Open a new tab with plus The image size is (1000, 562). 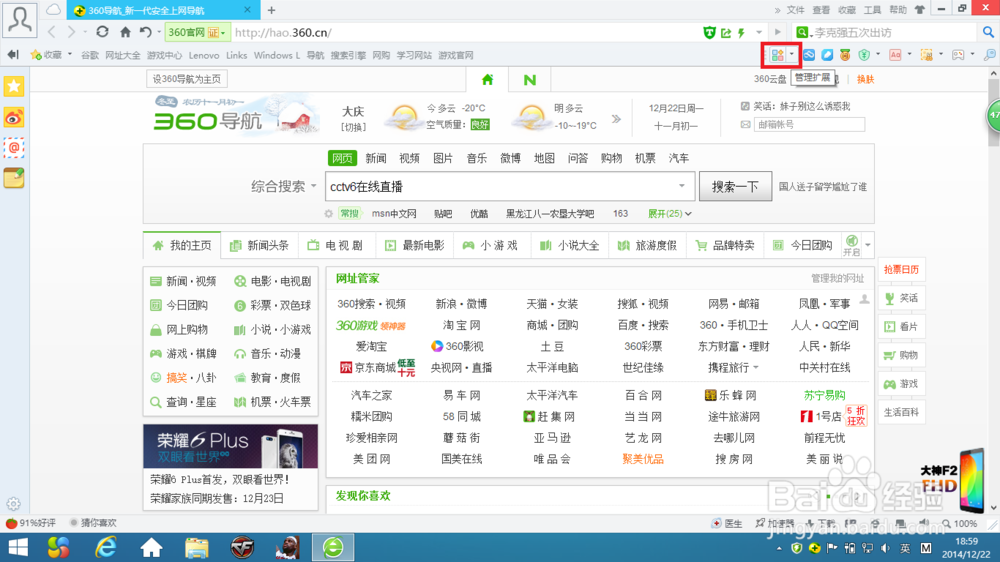[272, 10]
